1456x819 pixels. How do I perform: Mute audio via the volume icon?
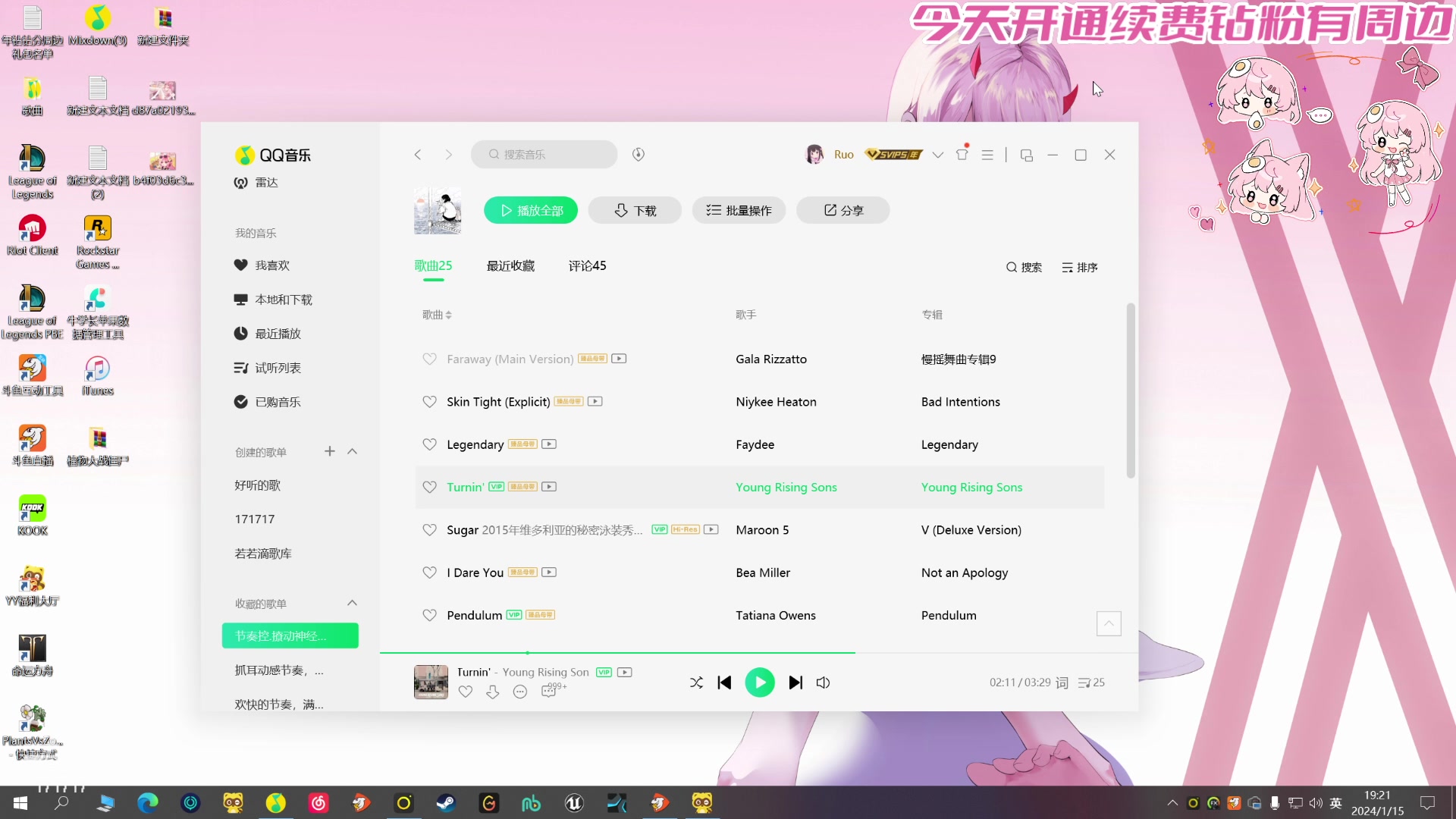[x=824, y=682]
